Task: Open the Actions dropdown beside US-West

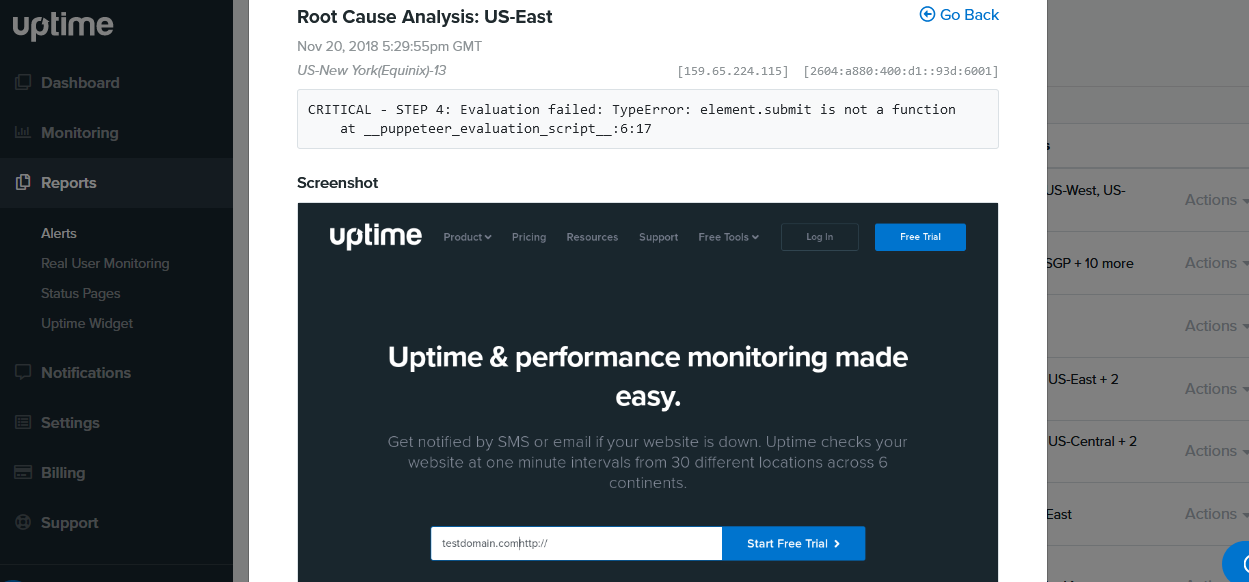Action: pos(1212,199)
